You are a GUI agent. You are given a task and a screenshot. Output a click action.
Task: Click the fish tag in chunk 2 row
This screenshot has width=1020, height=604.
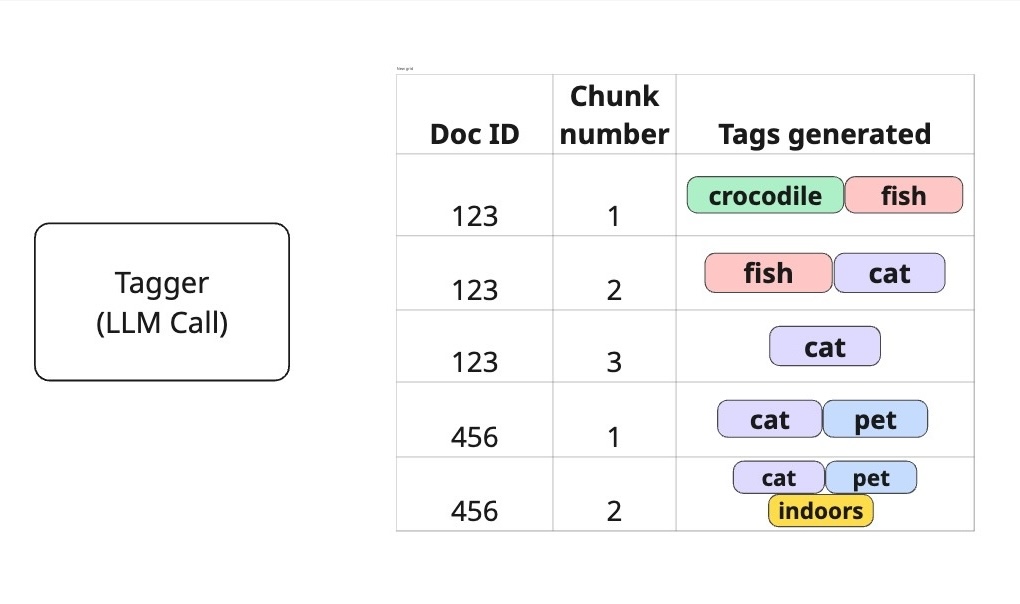(768, 273)
